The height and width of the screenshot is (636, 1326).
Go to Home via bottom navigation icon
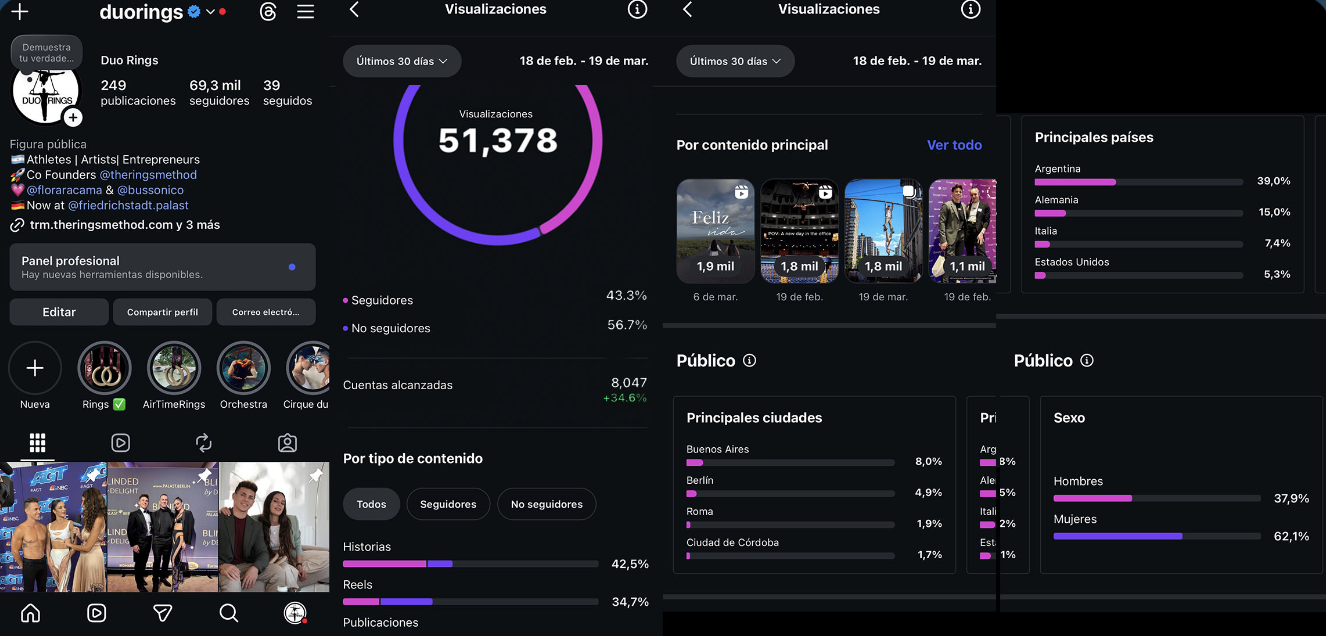click(31, 613)
